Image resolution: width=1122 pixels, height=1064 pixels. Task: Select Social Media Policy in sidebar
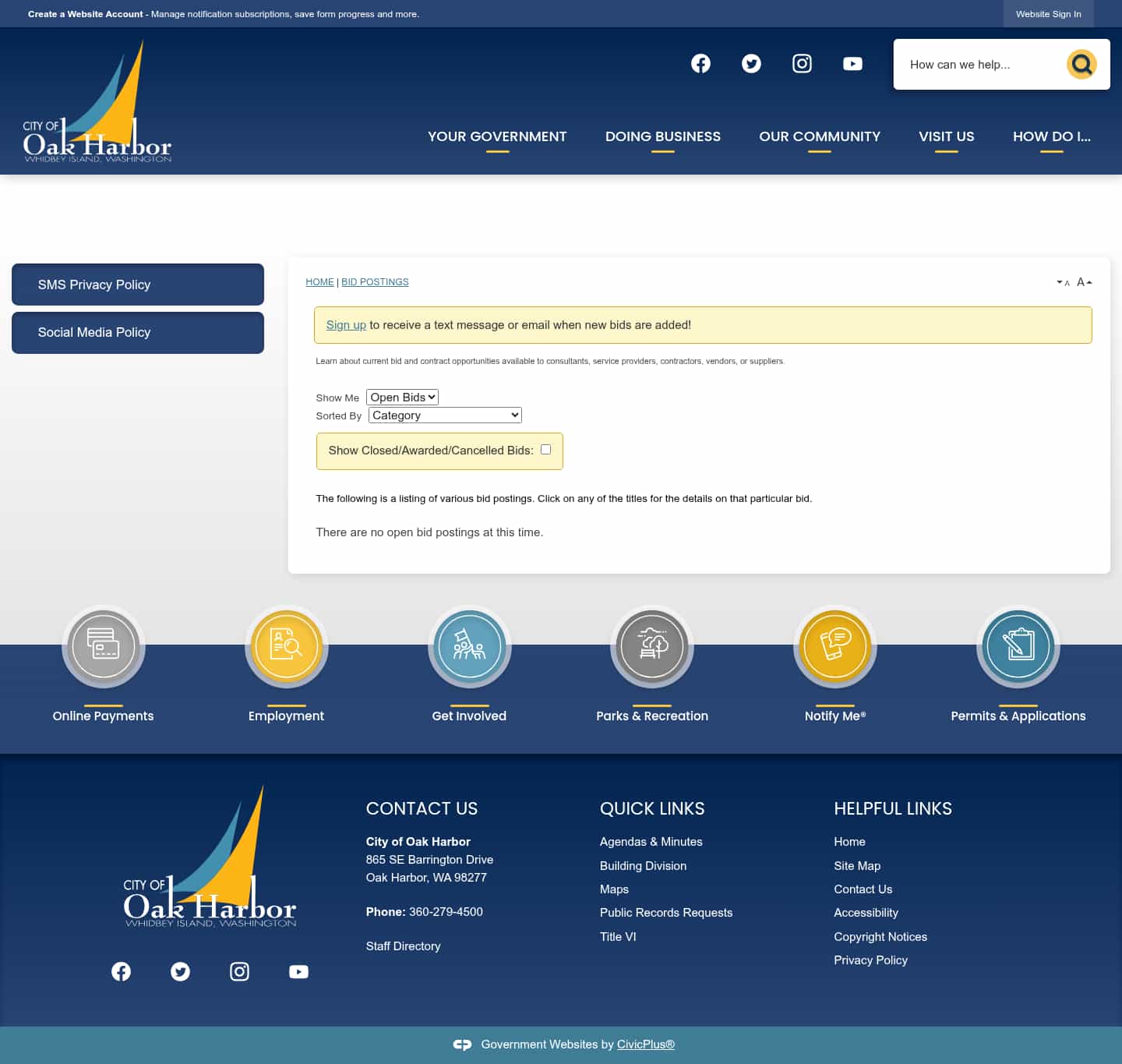click(x=138, y=333)
